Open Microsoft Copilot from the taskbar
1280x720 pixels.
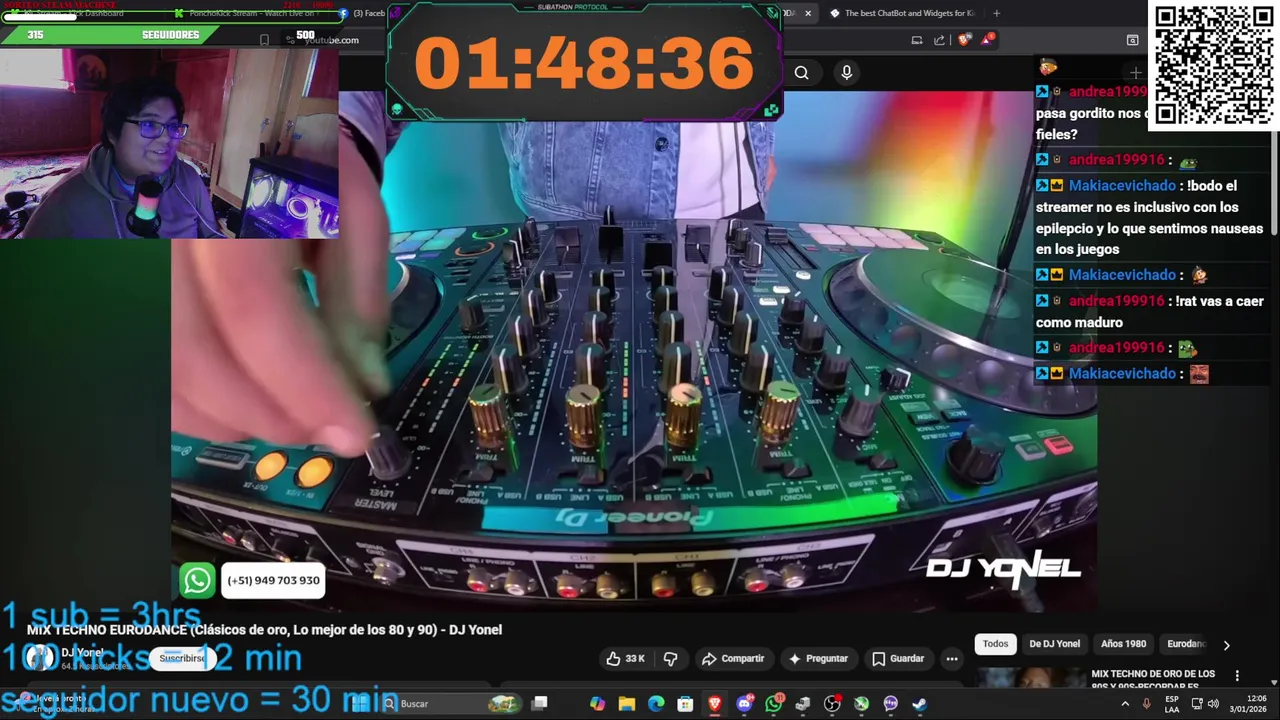pyautogui.click(x=597, y=704)
